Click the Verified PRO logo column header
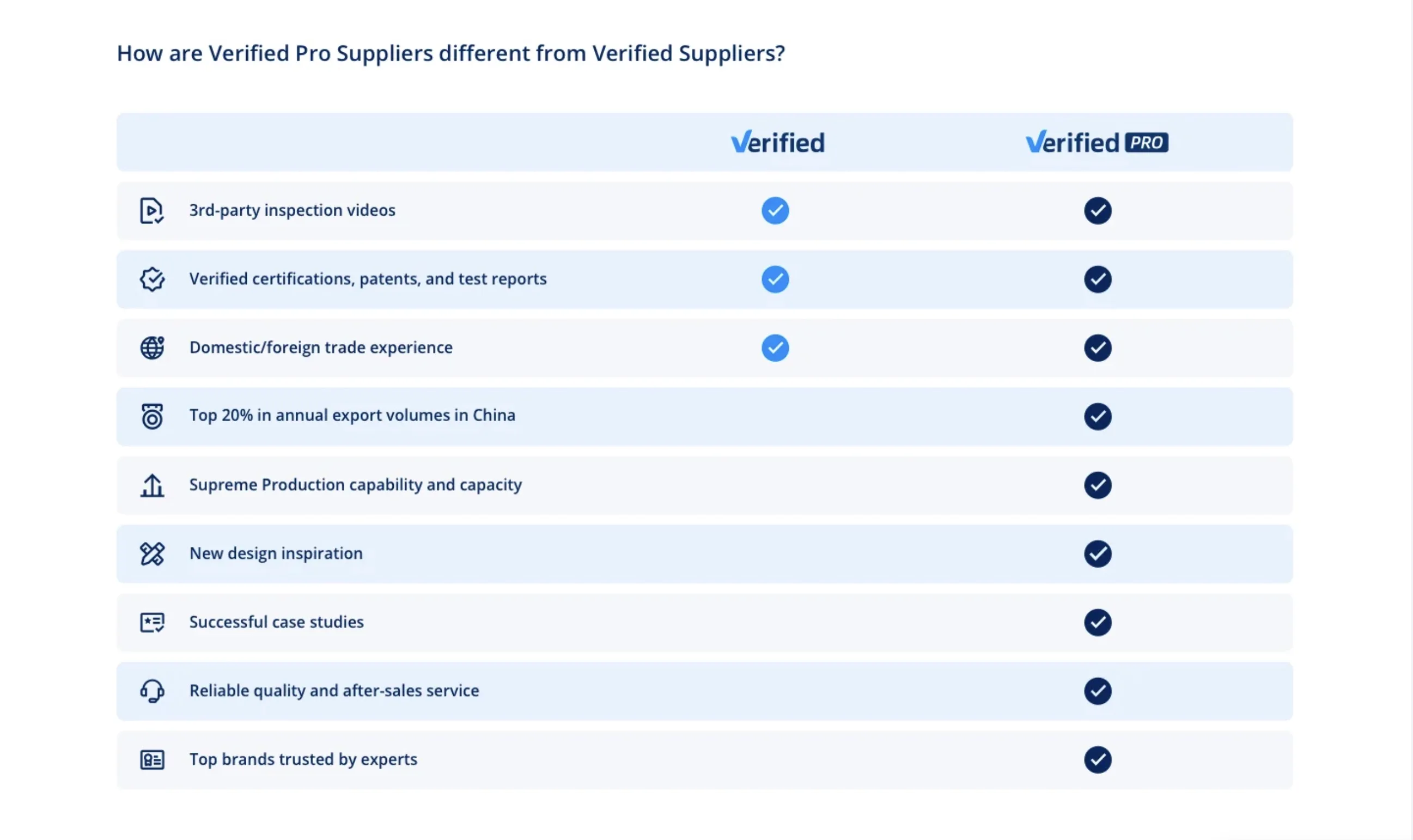Viewport: 1413px width, 840px height. (1096, 142)
